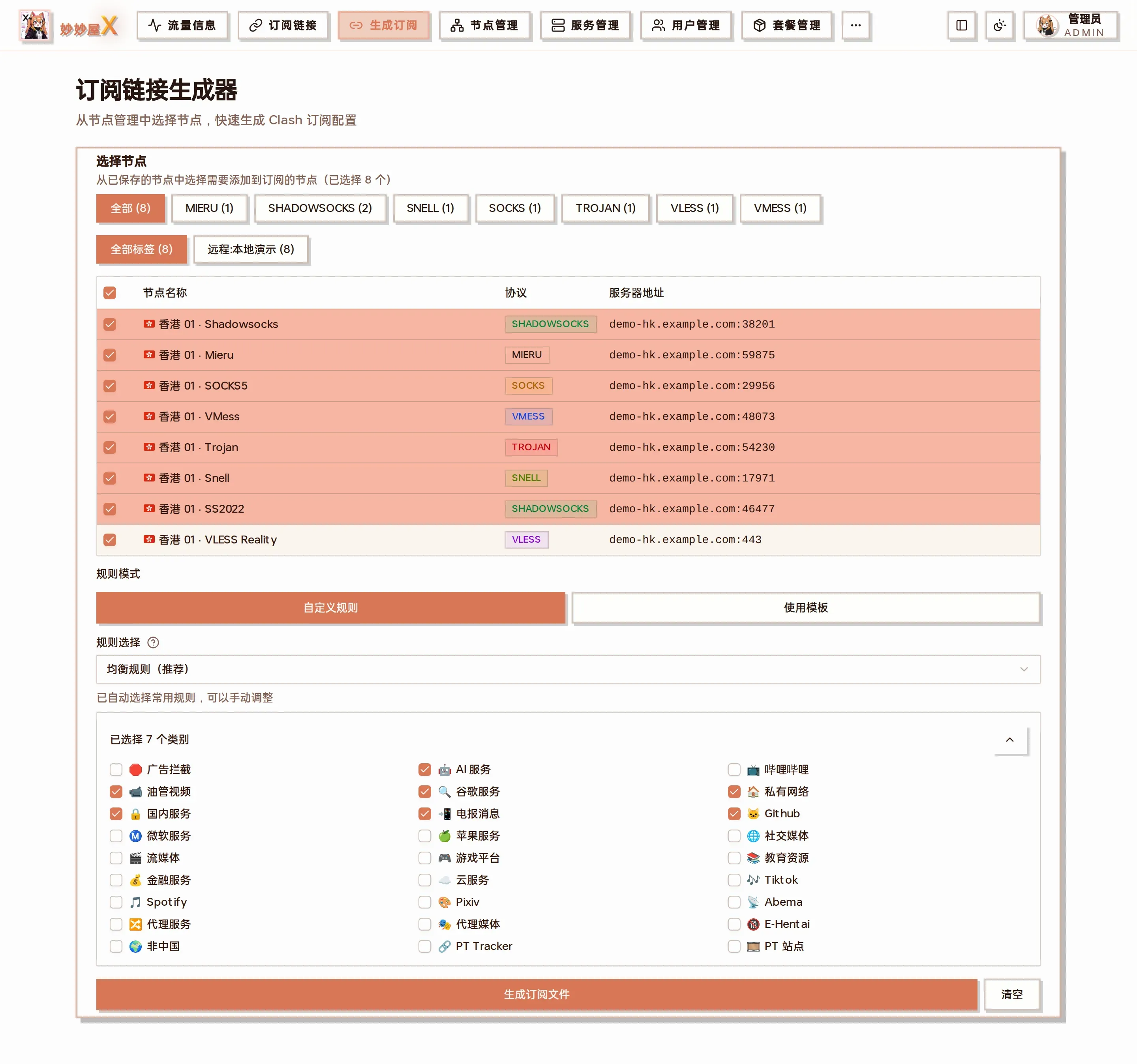Screen dimensions: 1137x1064
Task: Click the help icon beside 规则选择
Action: click(x=153, y=642)
